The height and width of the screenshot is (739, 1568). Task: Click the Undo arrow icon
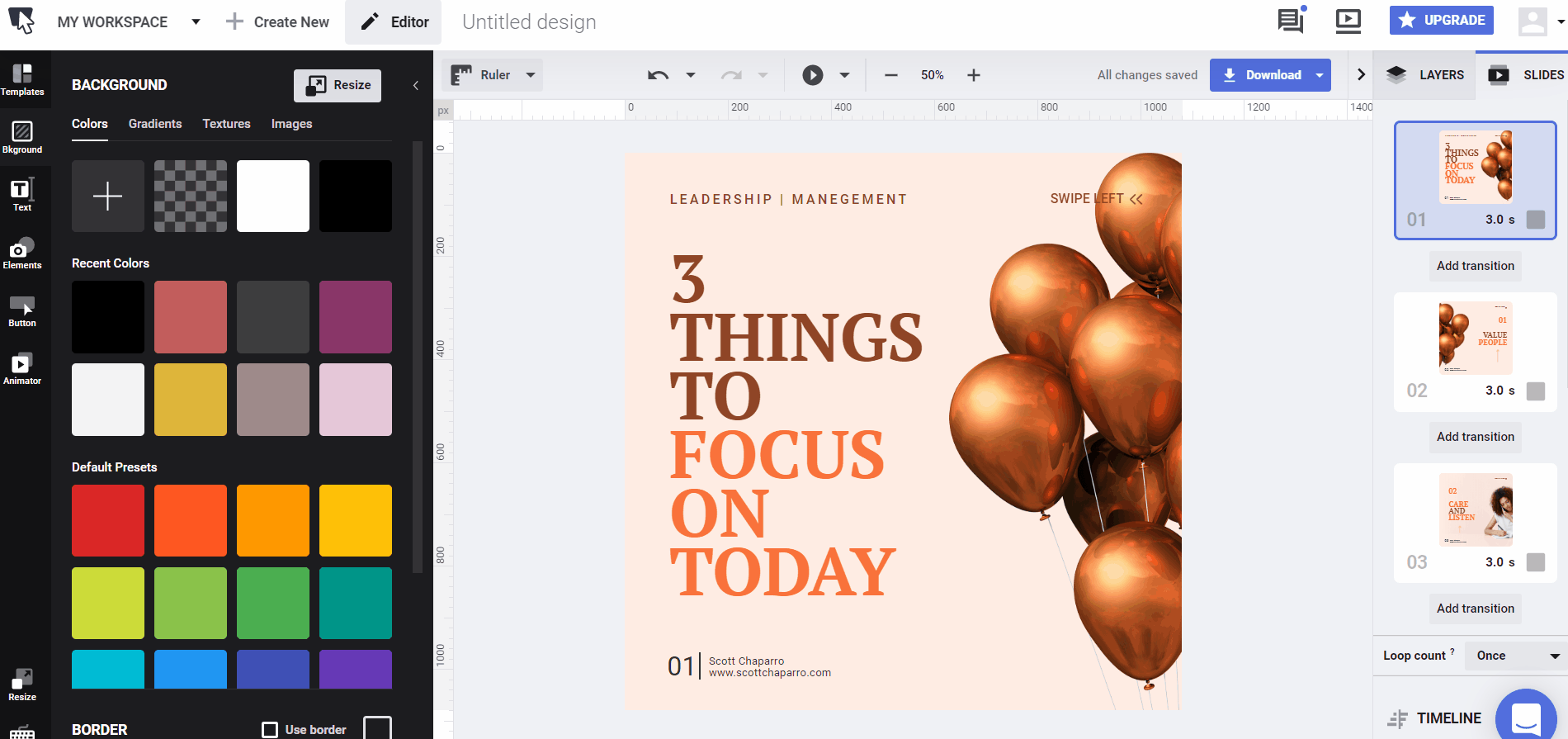pos(658,75)
